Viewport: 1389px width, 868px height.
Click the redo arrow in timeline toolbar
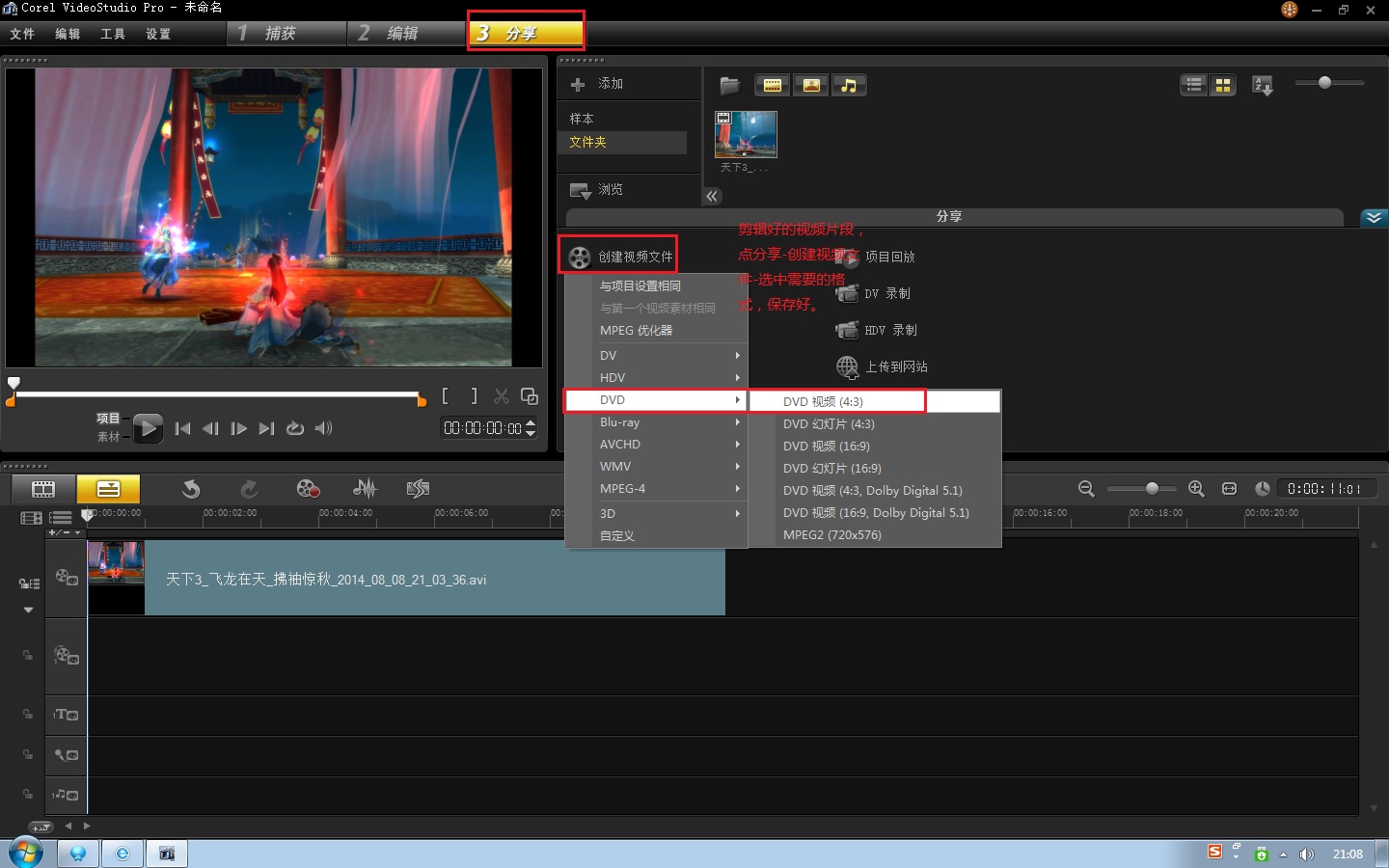click(x=249, y=489)
